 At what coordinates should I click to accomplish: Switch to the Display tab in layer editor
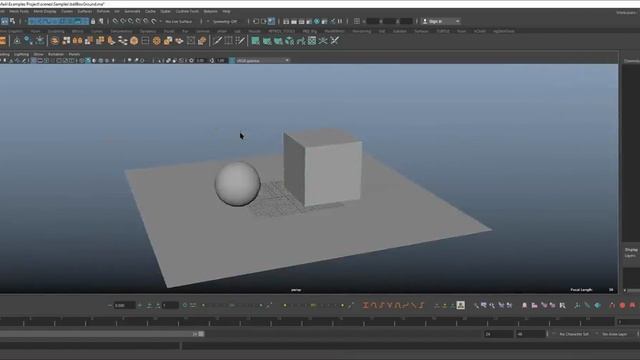click(x=631, y=249)
